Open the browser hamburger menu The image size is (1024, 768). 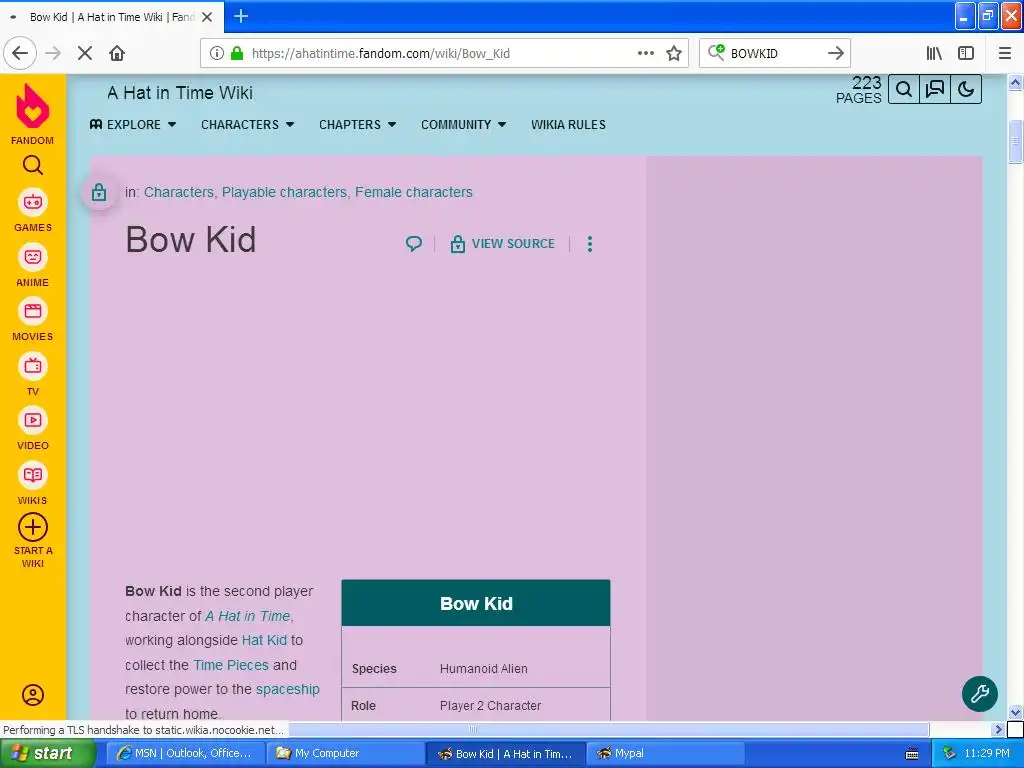(x=1005, y=54)
